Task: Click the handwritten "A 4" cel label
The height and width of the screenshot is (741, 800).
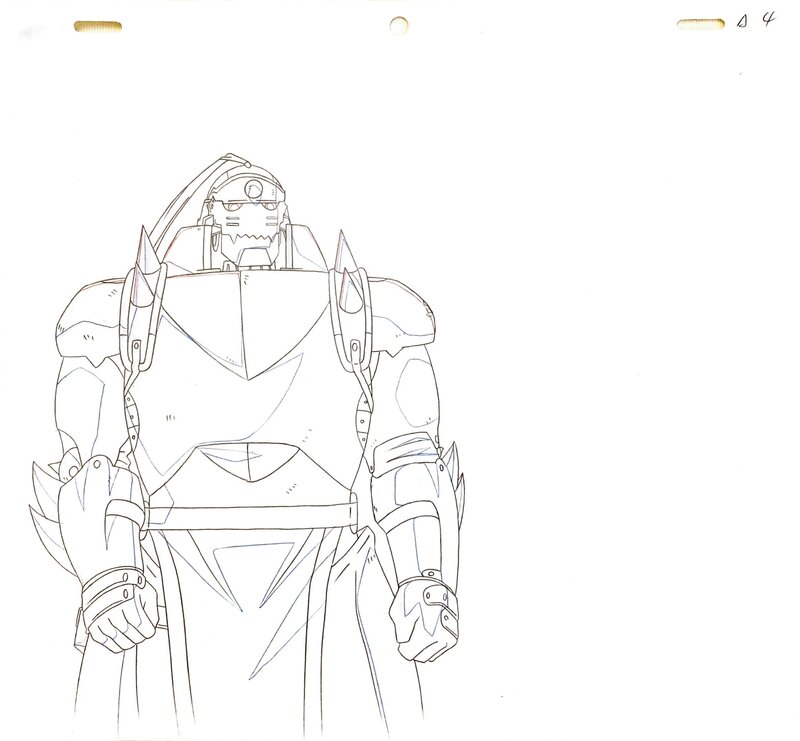Action: [756, 20]
